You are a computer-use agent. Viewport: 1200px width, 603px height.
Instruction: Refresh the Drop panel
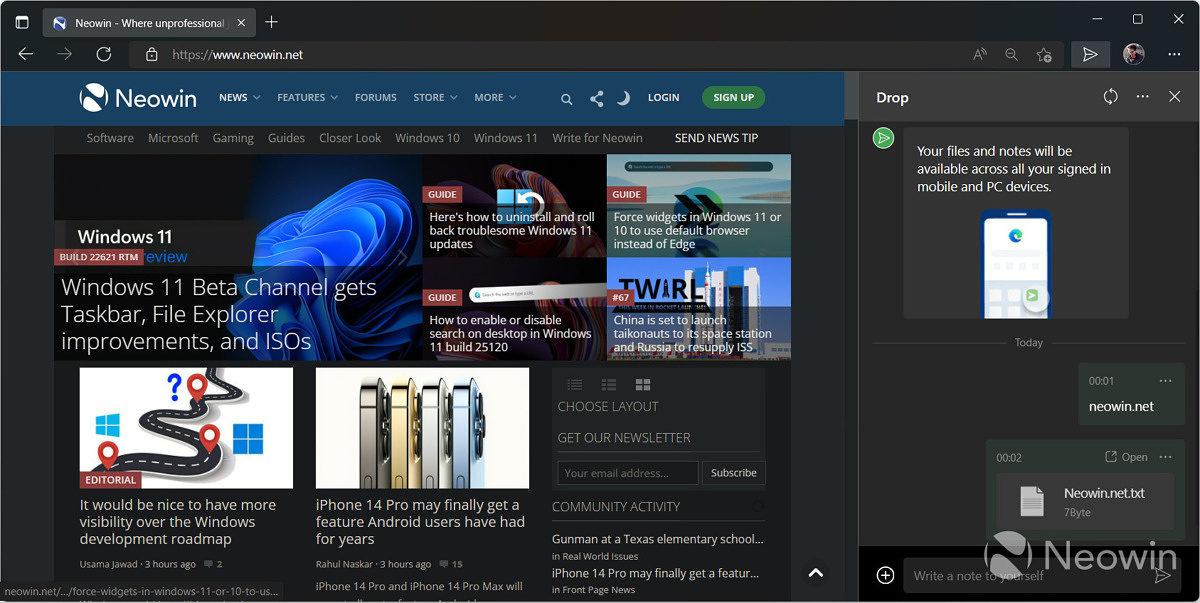pos(1110,96)
